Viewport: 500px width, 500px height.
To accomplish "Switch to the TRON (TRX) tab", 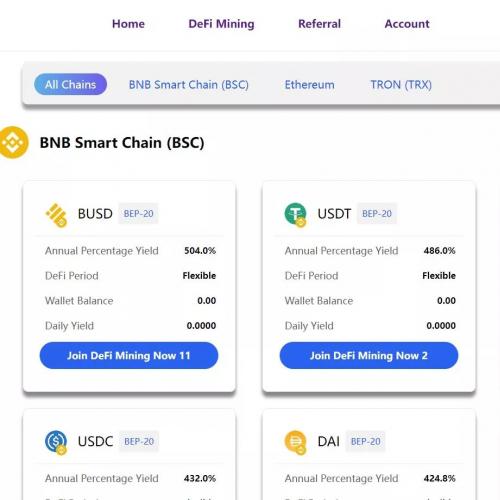I will pos(401,85).
